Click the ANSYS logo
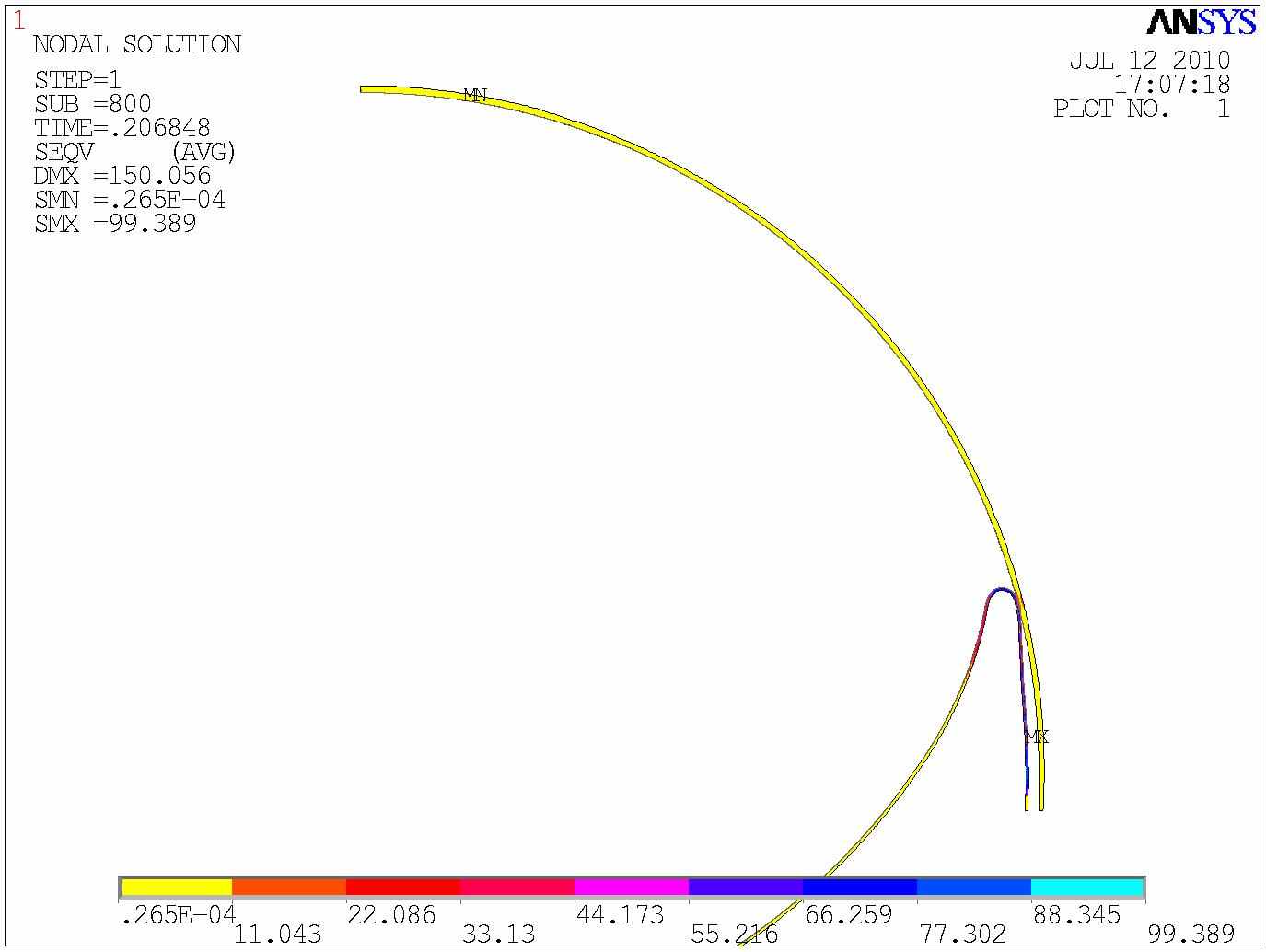Screen dimensions: 1266x952 1202,23
